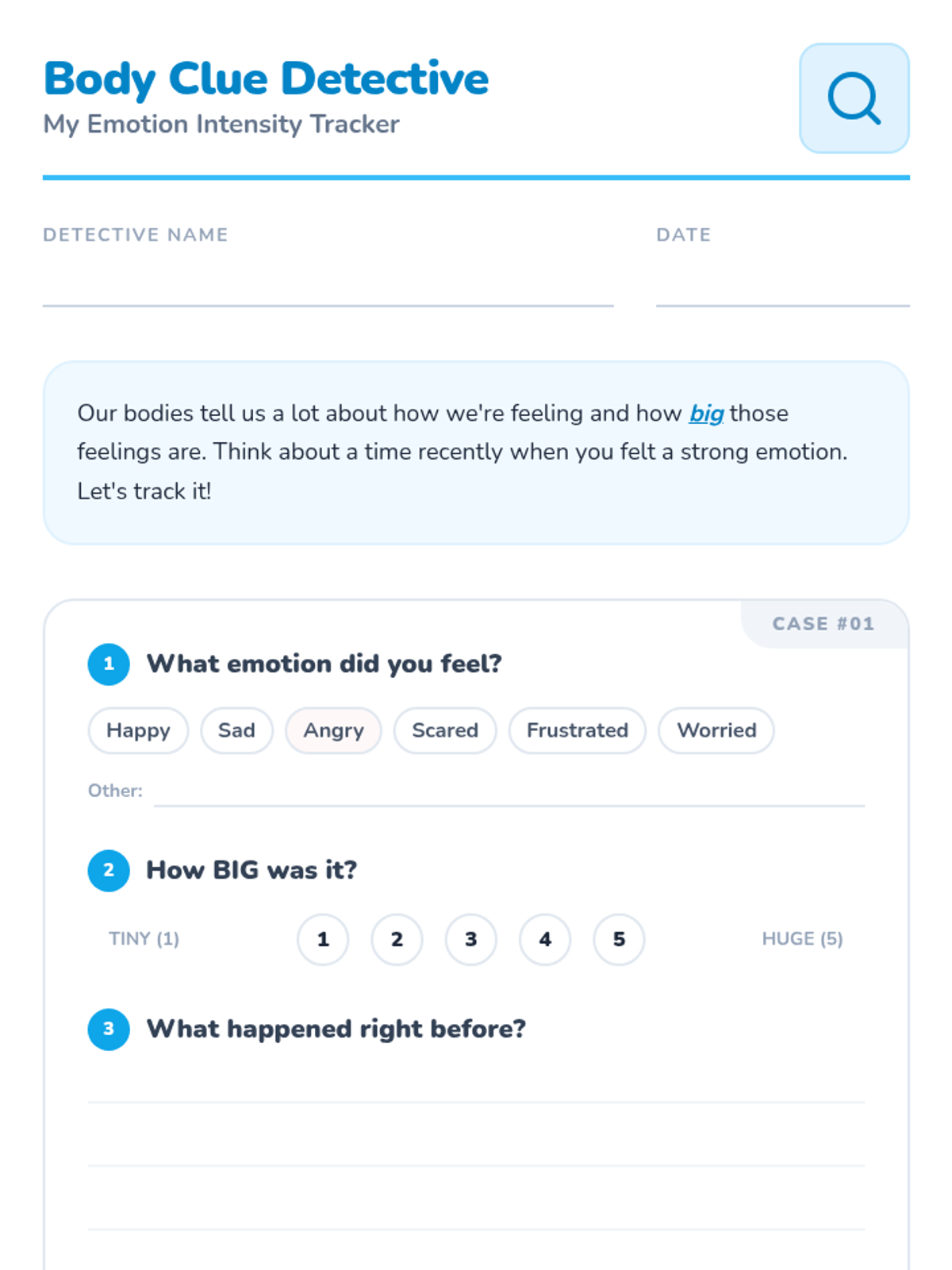
Task: Pick intensity rating 4
Action: [x=545, y=940]
